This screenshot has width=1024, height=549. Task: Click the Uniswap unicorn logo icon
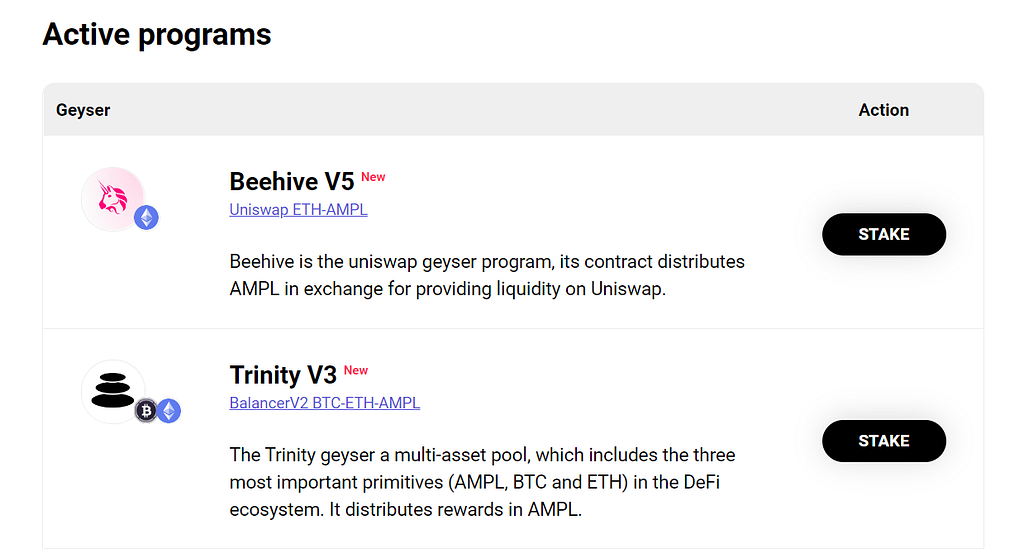click(112, 198)
